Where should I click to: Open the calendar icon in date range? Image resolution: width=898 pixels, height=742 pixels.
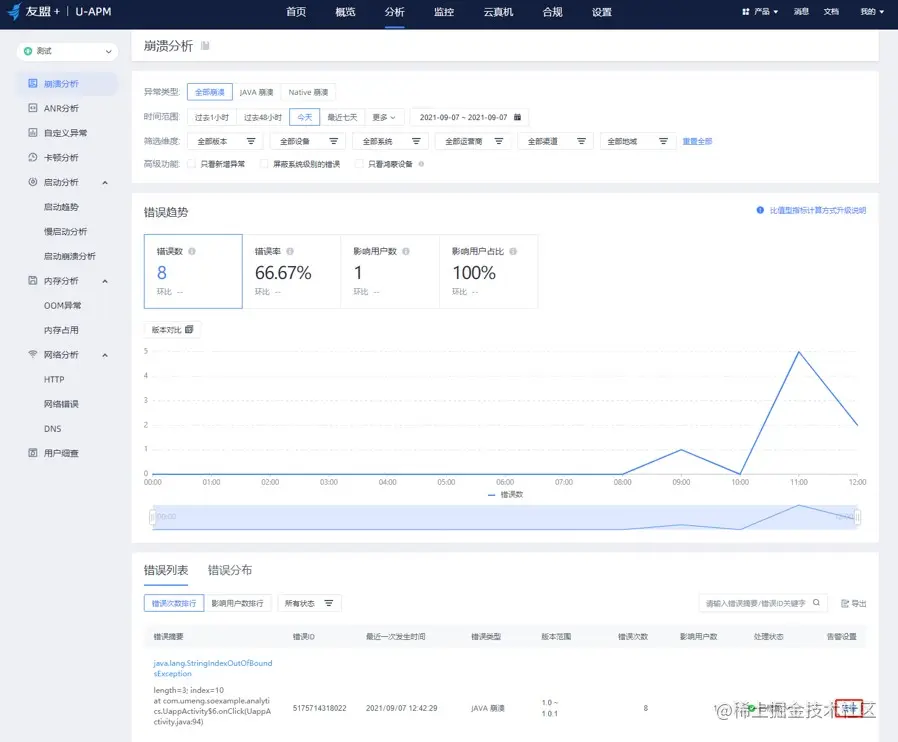coord(517,117)
